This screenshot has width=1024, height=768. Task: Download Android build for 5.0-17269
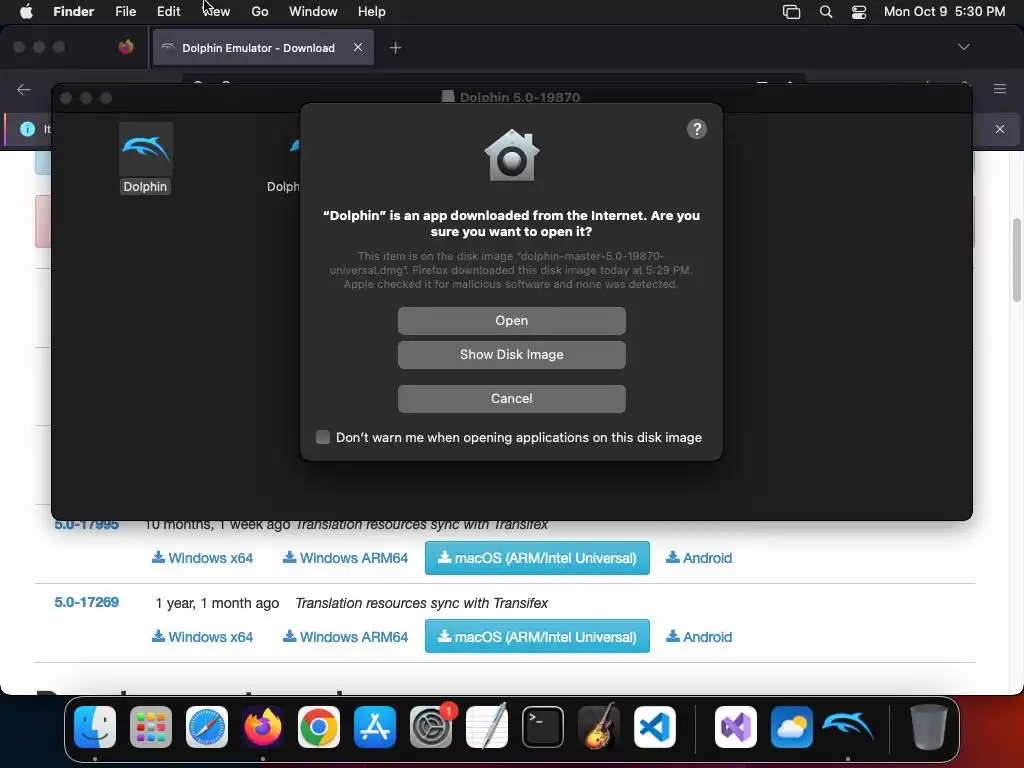[x=699, y=637]
